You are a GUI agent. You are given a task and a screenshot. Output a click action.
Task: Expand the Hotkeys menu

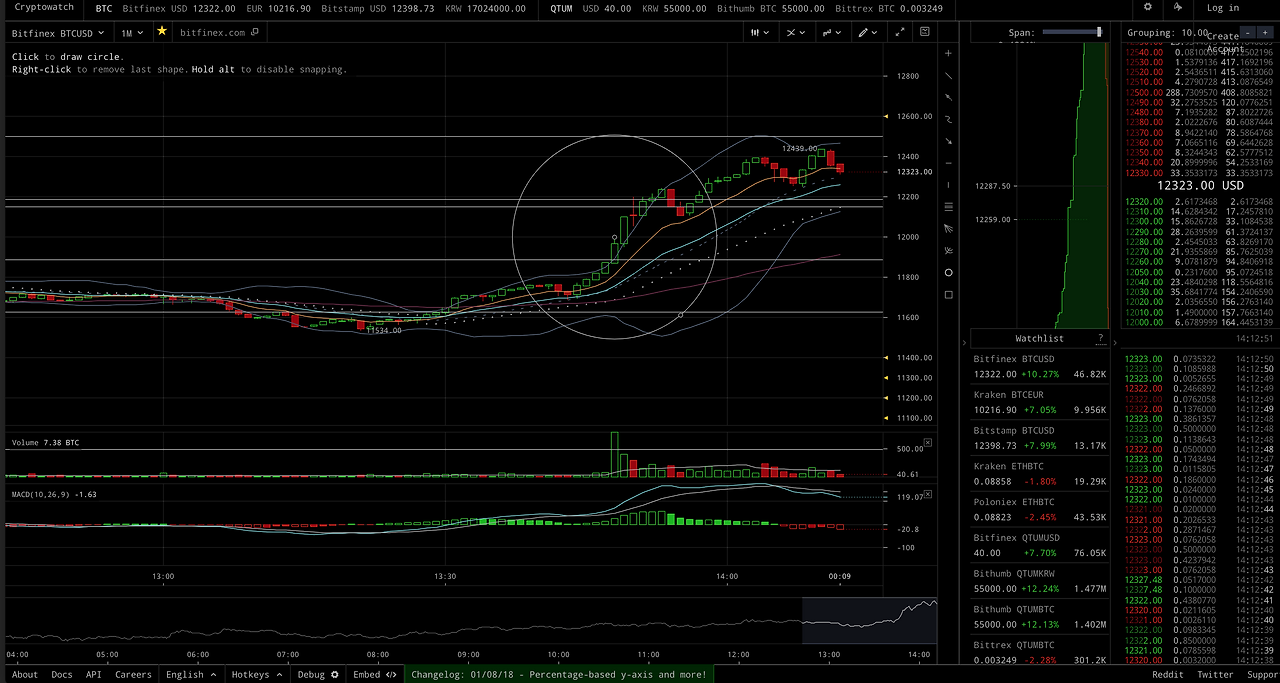pos(257,674)
